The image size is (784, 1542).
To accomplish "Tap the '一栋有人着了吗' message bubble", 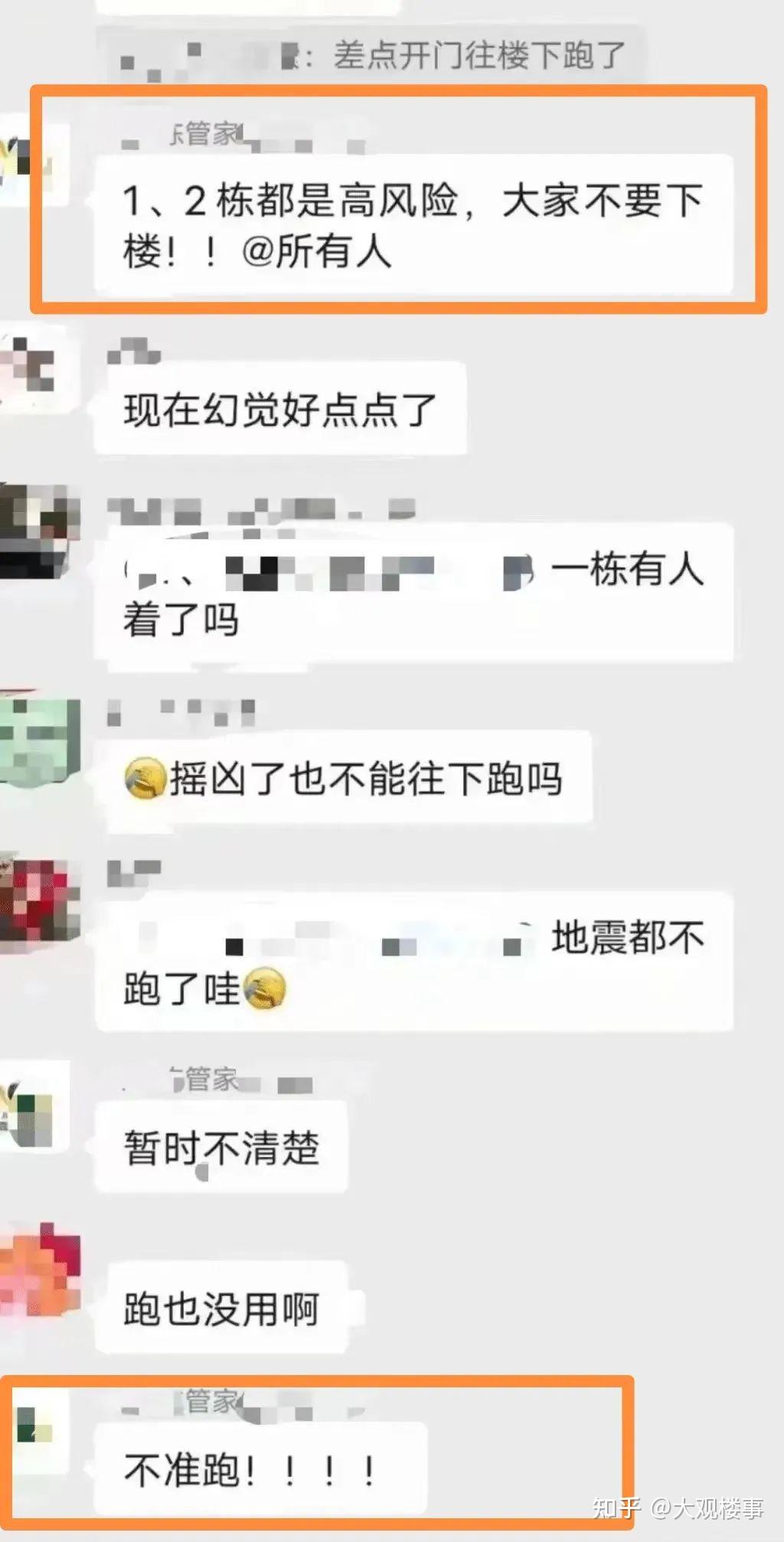I will [x=413, y=593].
